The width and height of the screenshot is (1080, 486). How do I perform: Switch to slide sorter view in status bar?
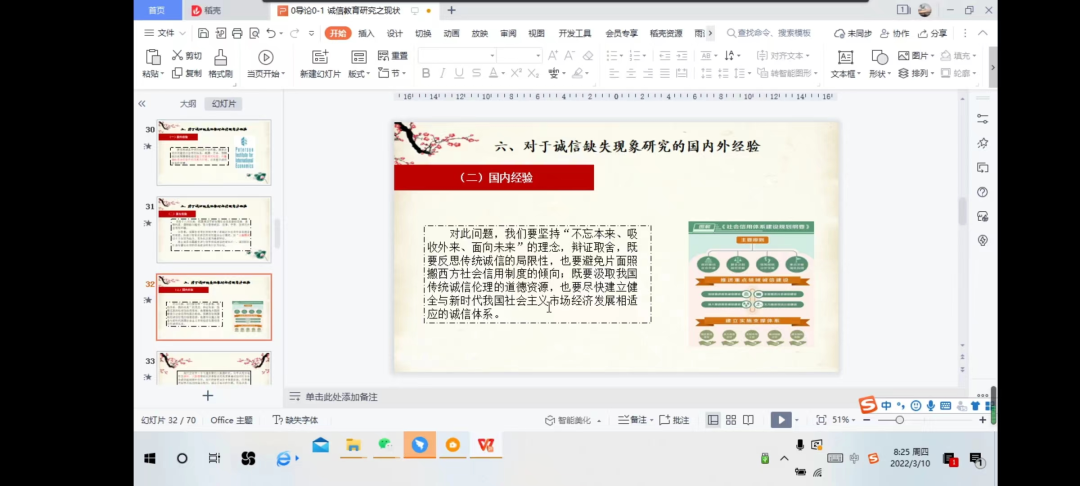tap(731, 420)
